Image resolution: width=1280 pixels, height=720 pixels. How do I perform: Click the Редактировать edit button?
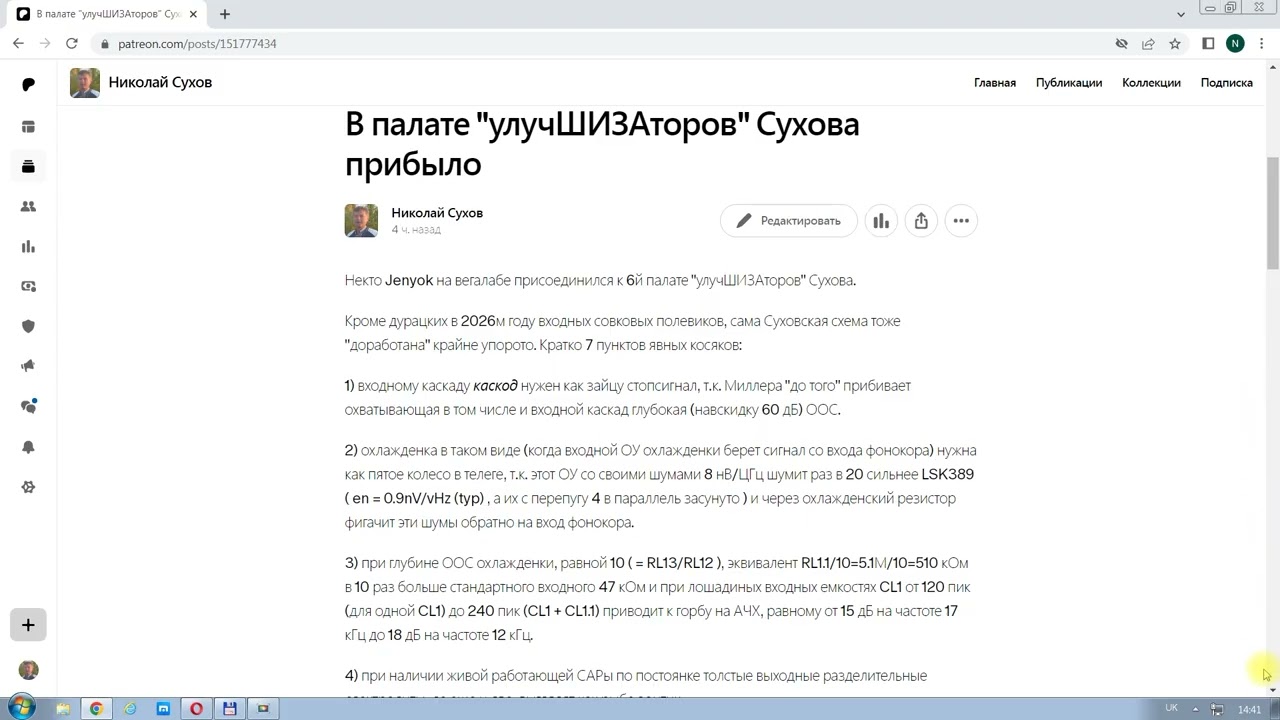pos(789,221)
